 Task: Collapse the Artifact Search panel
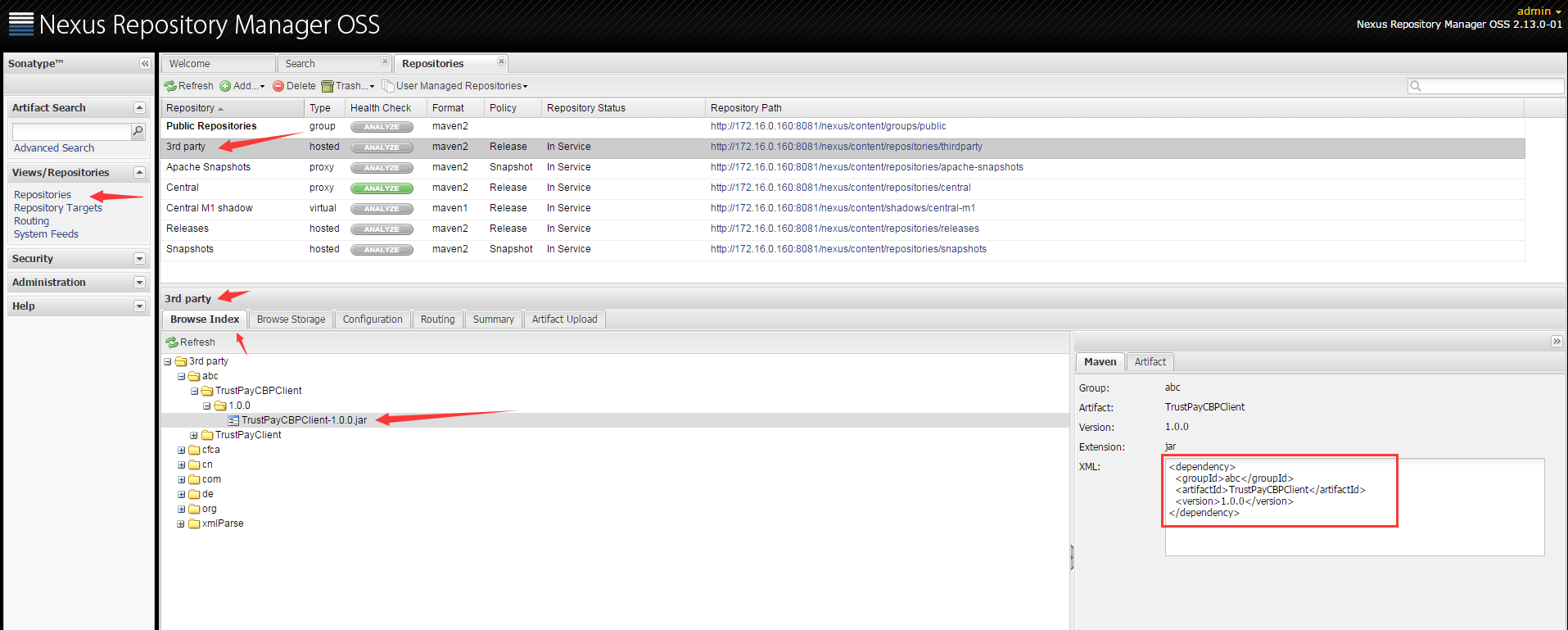pos(139,108)
